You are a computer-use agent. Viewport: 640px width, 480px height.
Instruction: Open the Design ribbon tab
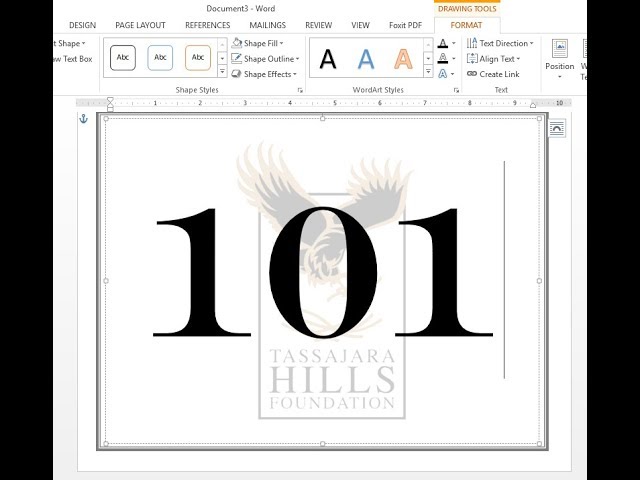click(82, 25)
